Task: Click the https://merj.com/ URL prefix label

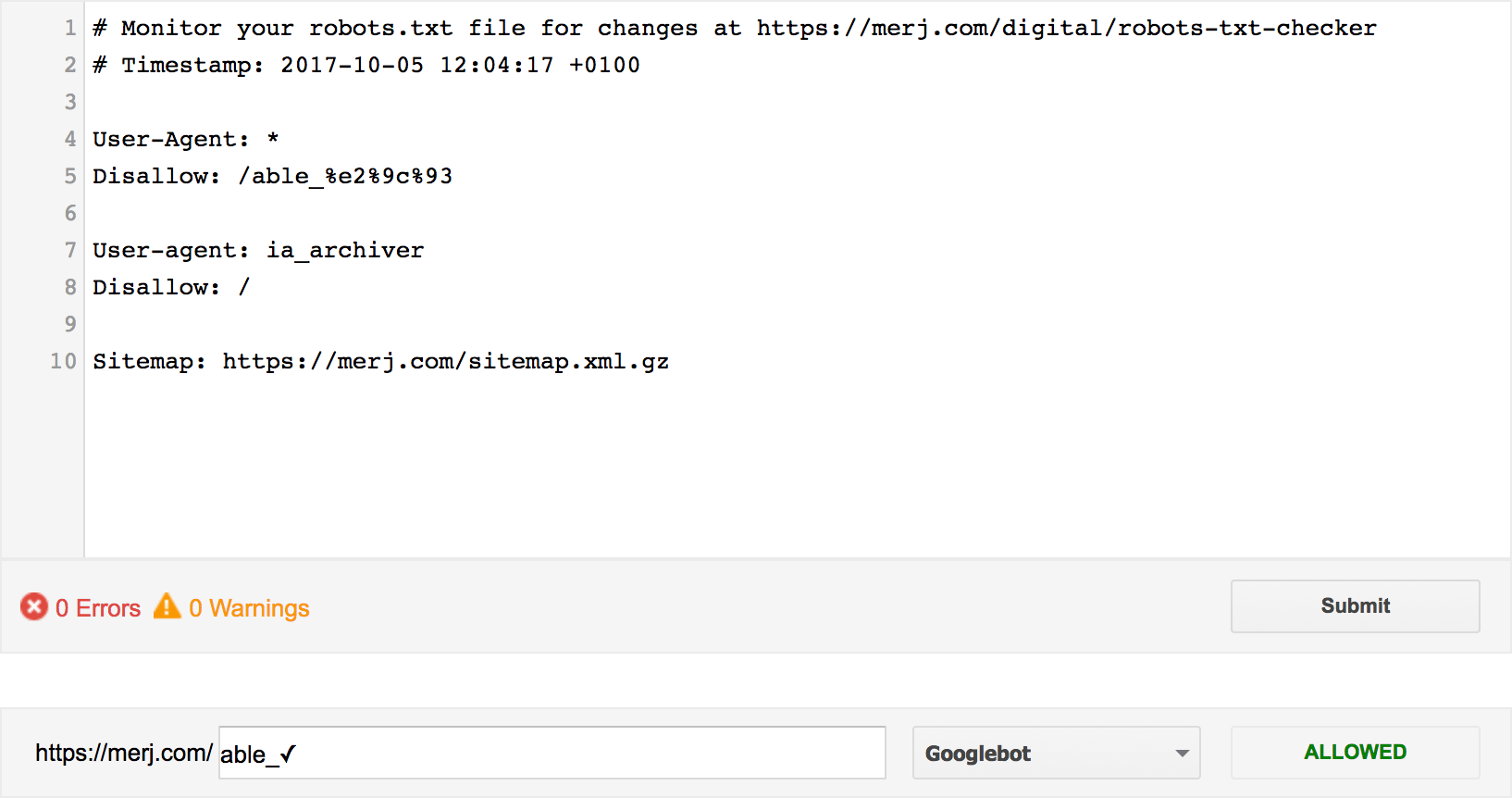Action: coord(122,753)
